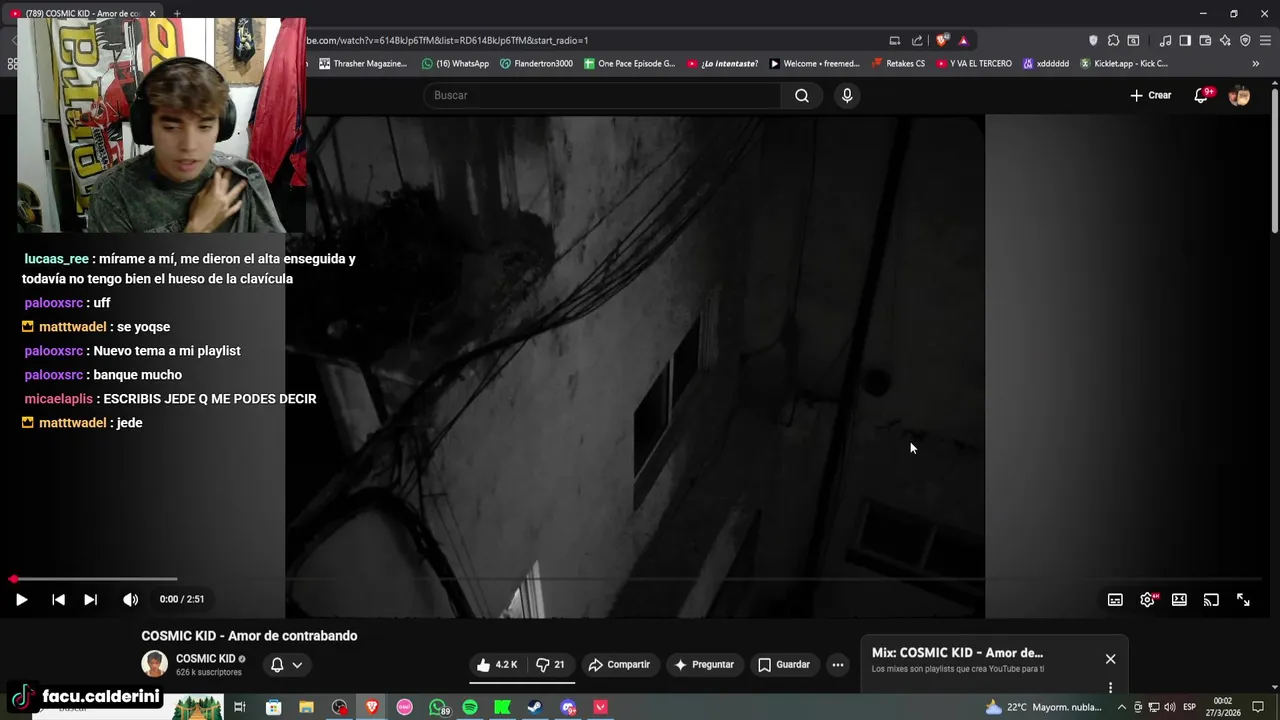The image size is (1280, 720).
Task: Click the share page icon in address bar
Action: 917,41
